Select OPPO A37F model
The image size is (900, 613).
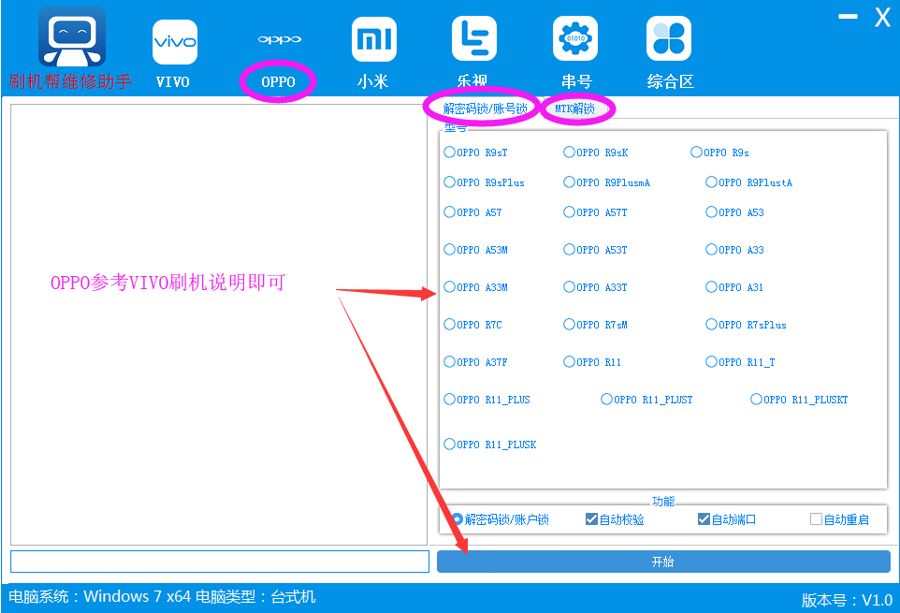click(x=476, y=362)
